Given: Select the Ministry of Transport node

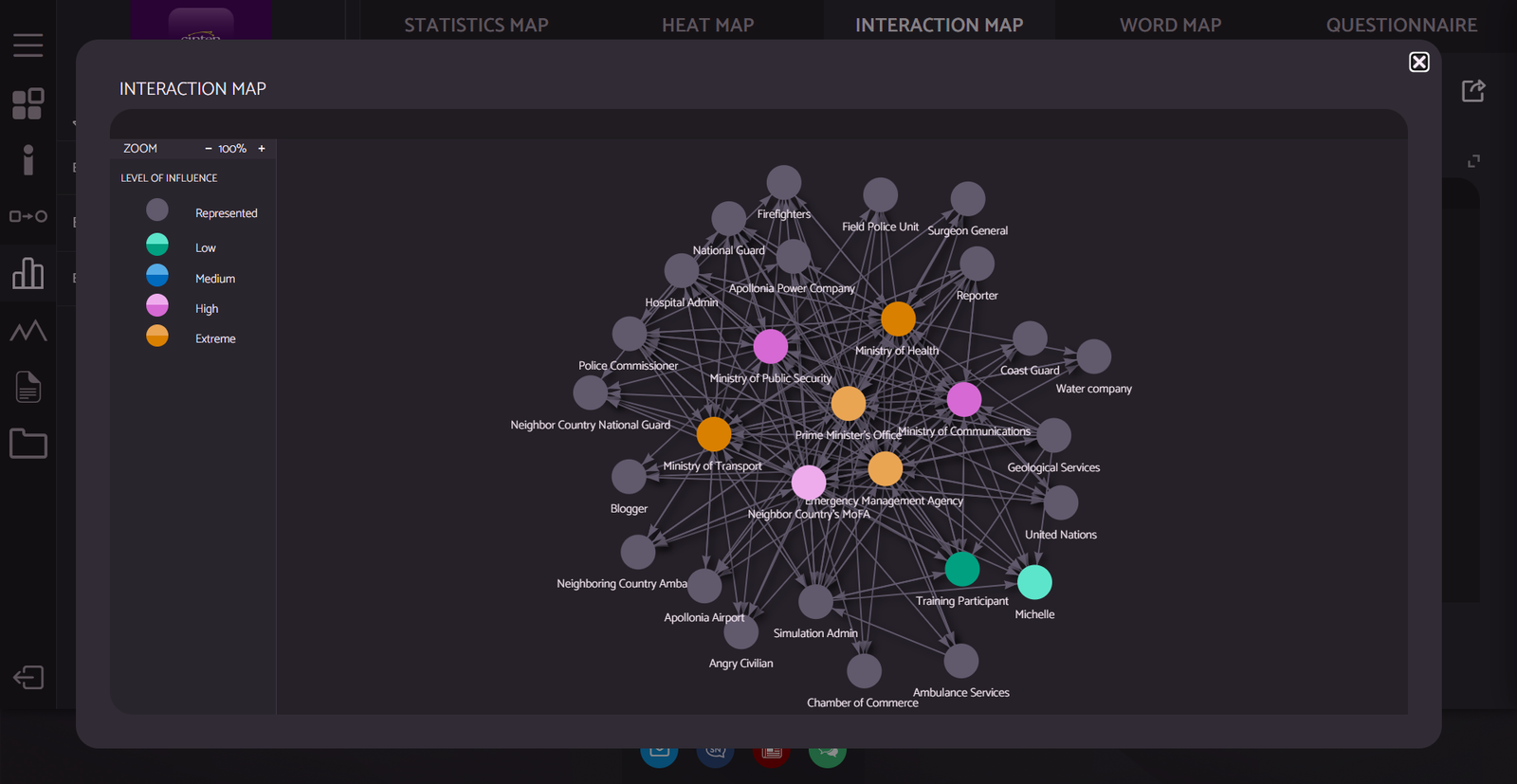Looking at the screenshot, I should click(714, 434).
